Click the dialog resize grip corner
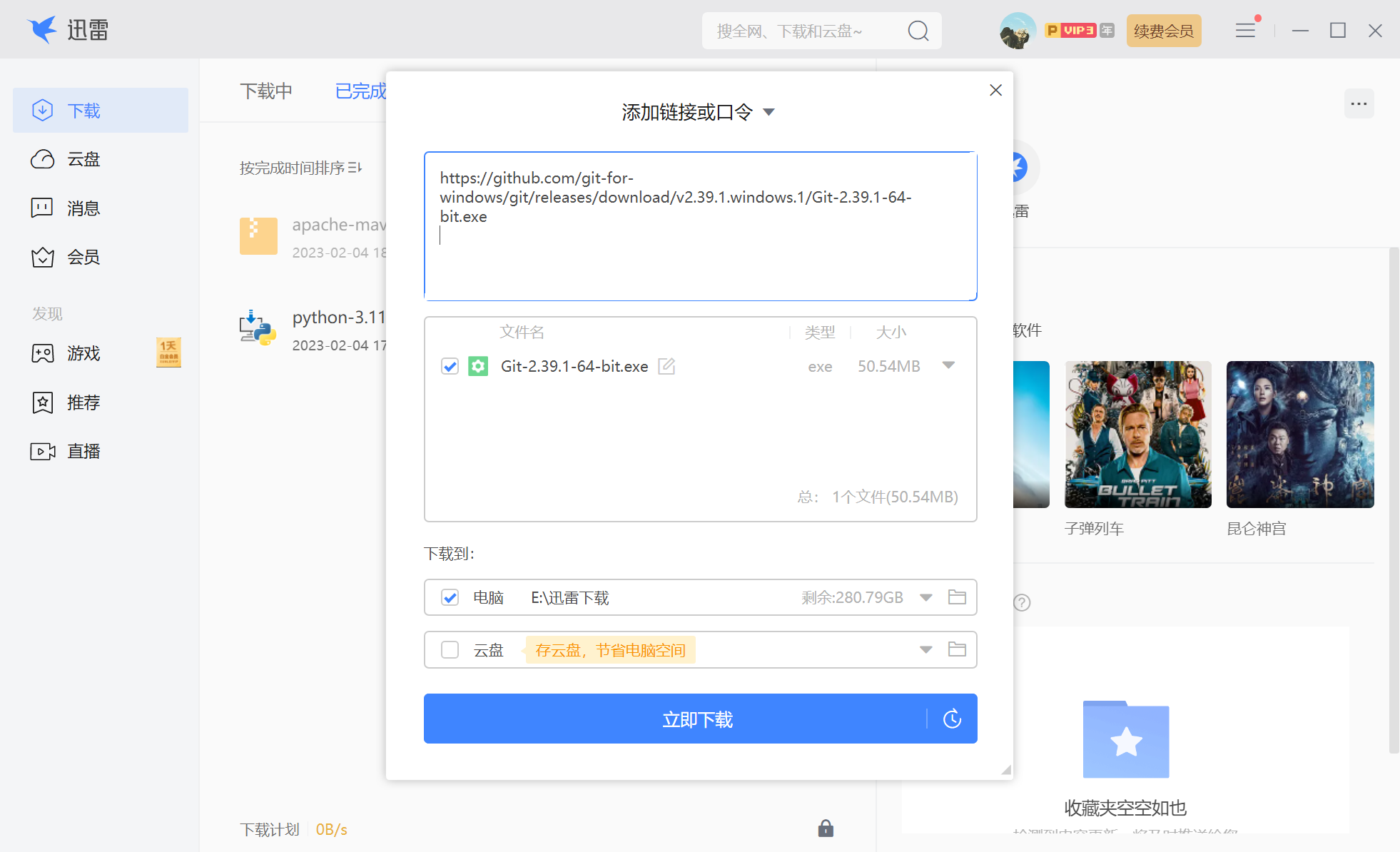The image size is (1400, 852). click(x=1006, y=770)
